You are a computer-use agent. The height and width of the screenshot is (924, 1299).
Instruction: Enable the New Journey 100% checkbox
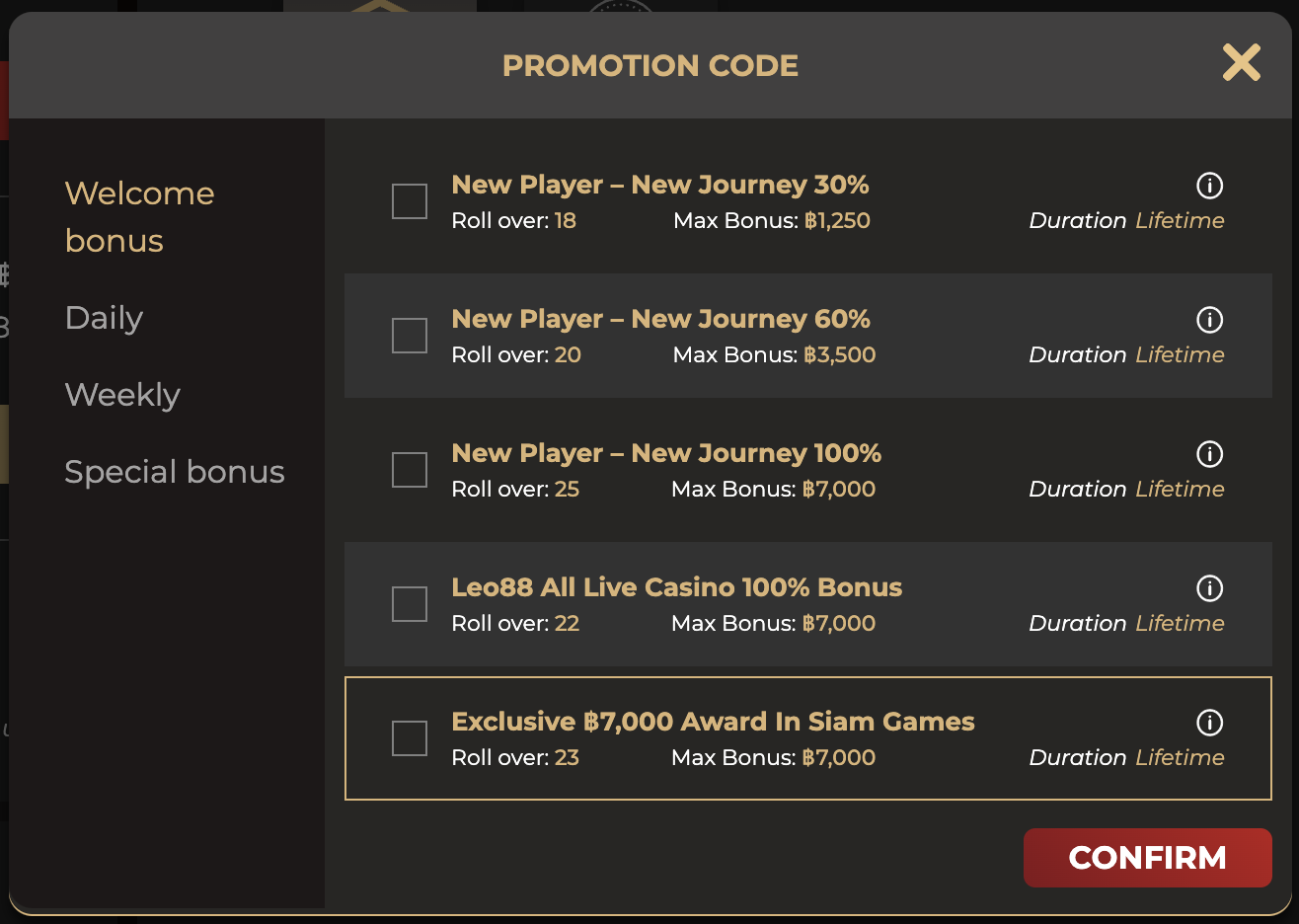click(x=410, y=470)
